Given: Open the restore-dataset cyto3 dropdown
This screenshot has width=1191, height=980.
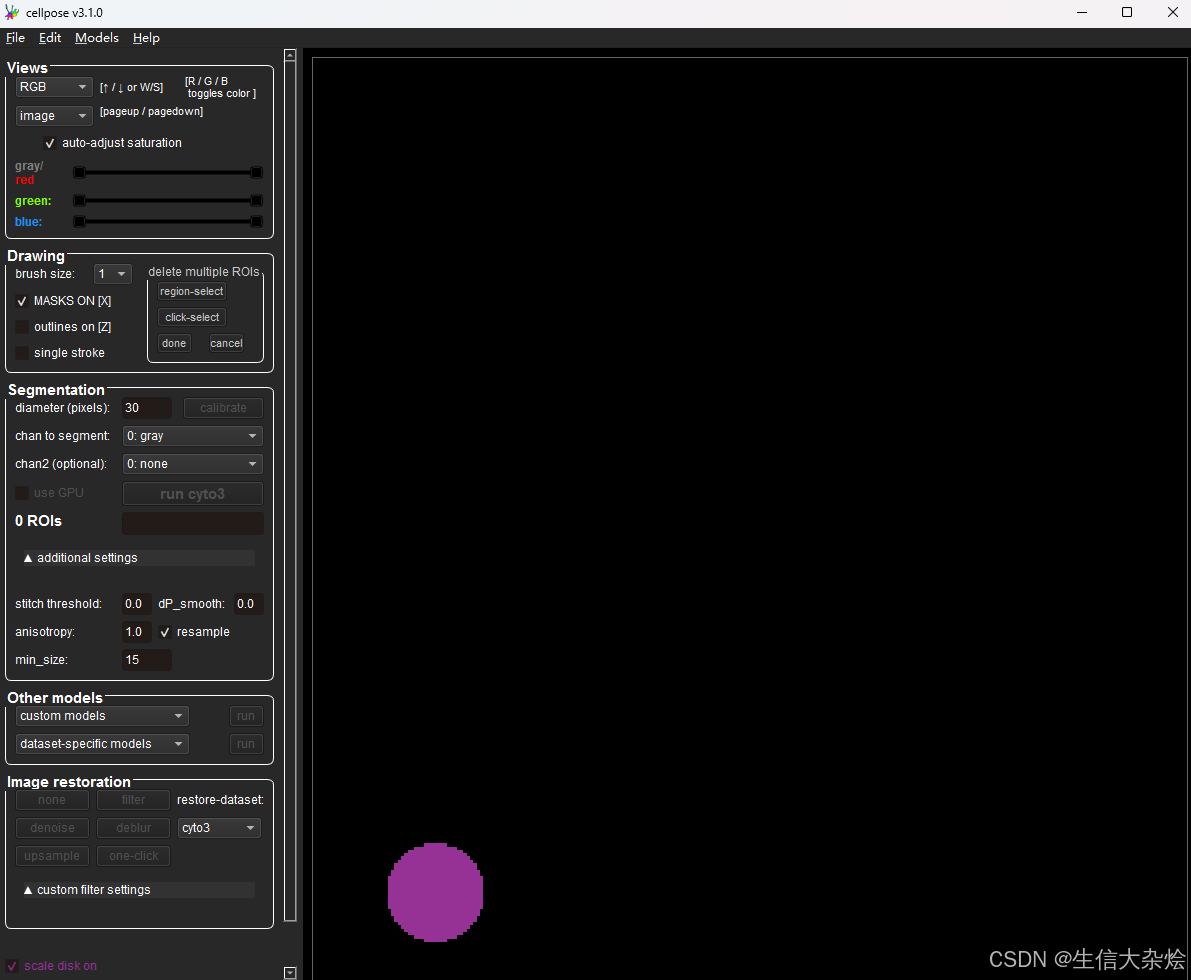Looking at the screenshot, I should [220, 828].
